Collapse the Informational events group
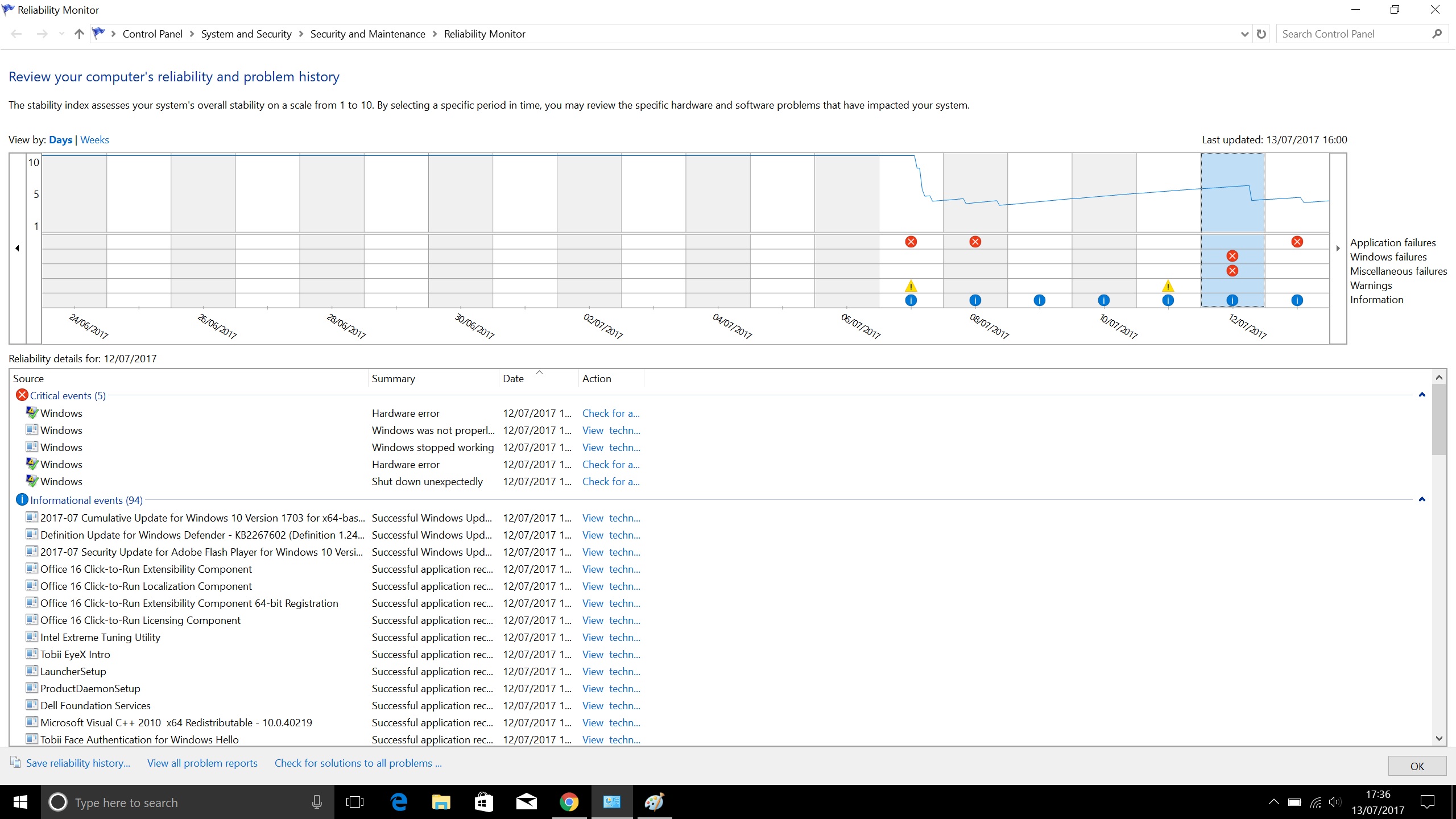The width and height of the screenshot is (1456, 819). pos(1422,499)
